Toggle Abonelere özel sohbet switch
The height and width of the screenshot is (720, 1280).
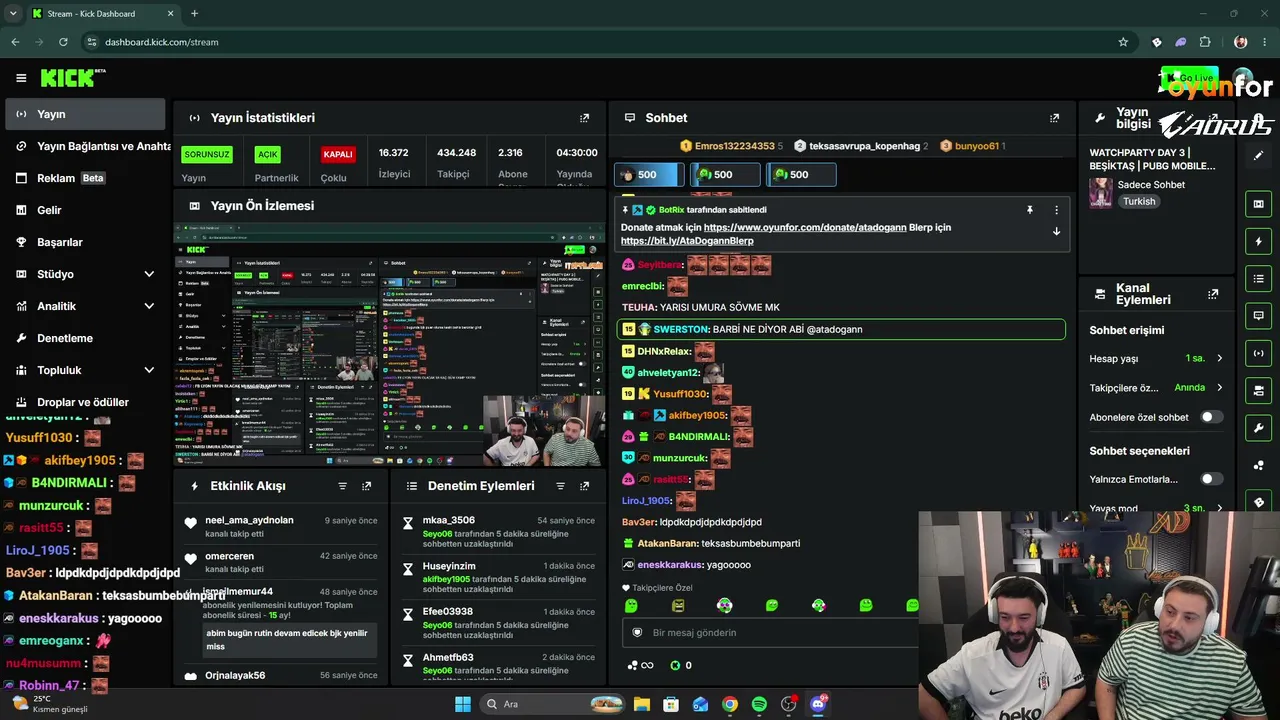click(x=1211, y=417)
